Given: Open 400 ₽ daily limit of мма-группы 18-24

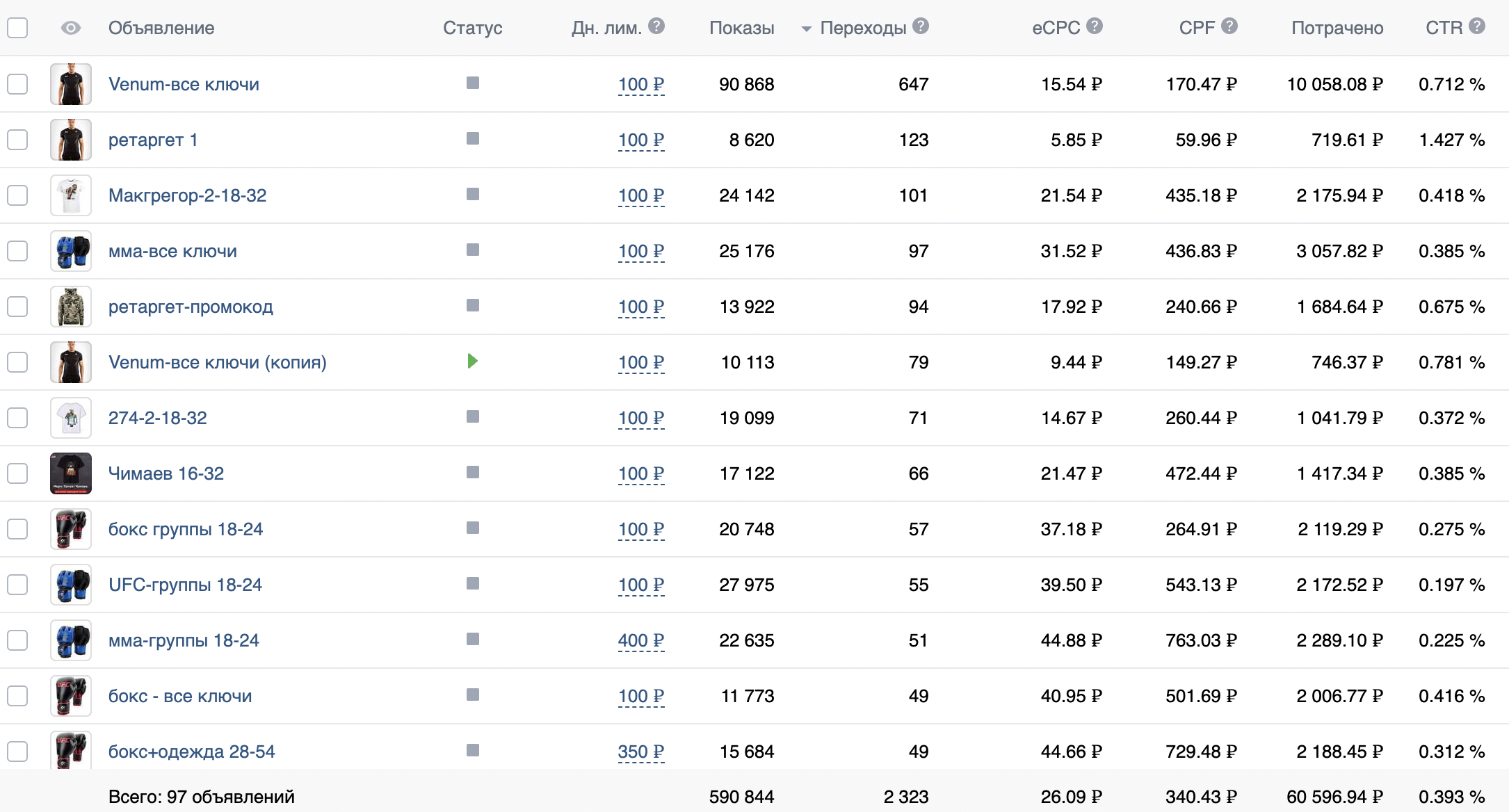Looking at the screenshot, I should [x=640, y=640].
